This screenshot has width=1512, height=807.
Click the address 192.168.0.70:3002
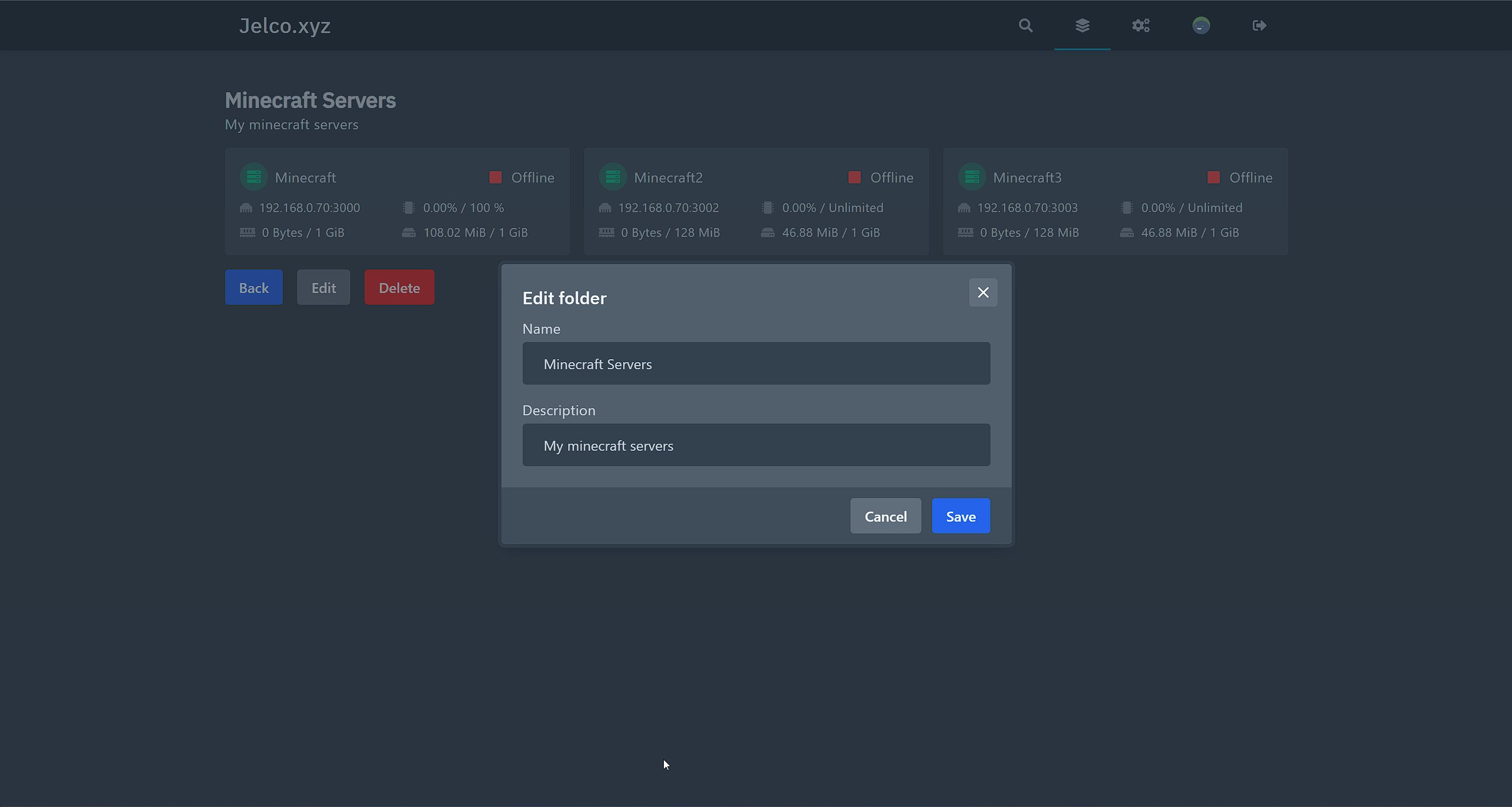669,207
